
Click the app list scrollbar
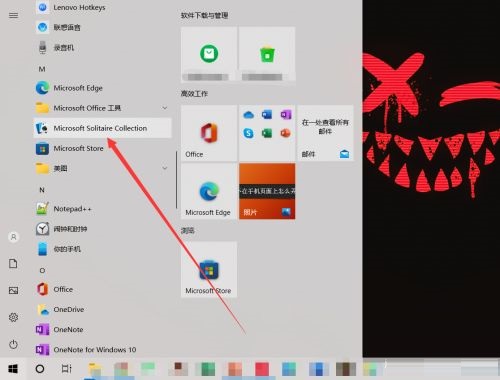pos(176,180)
